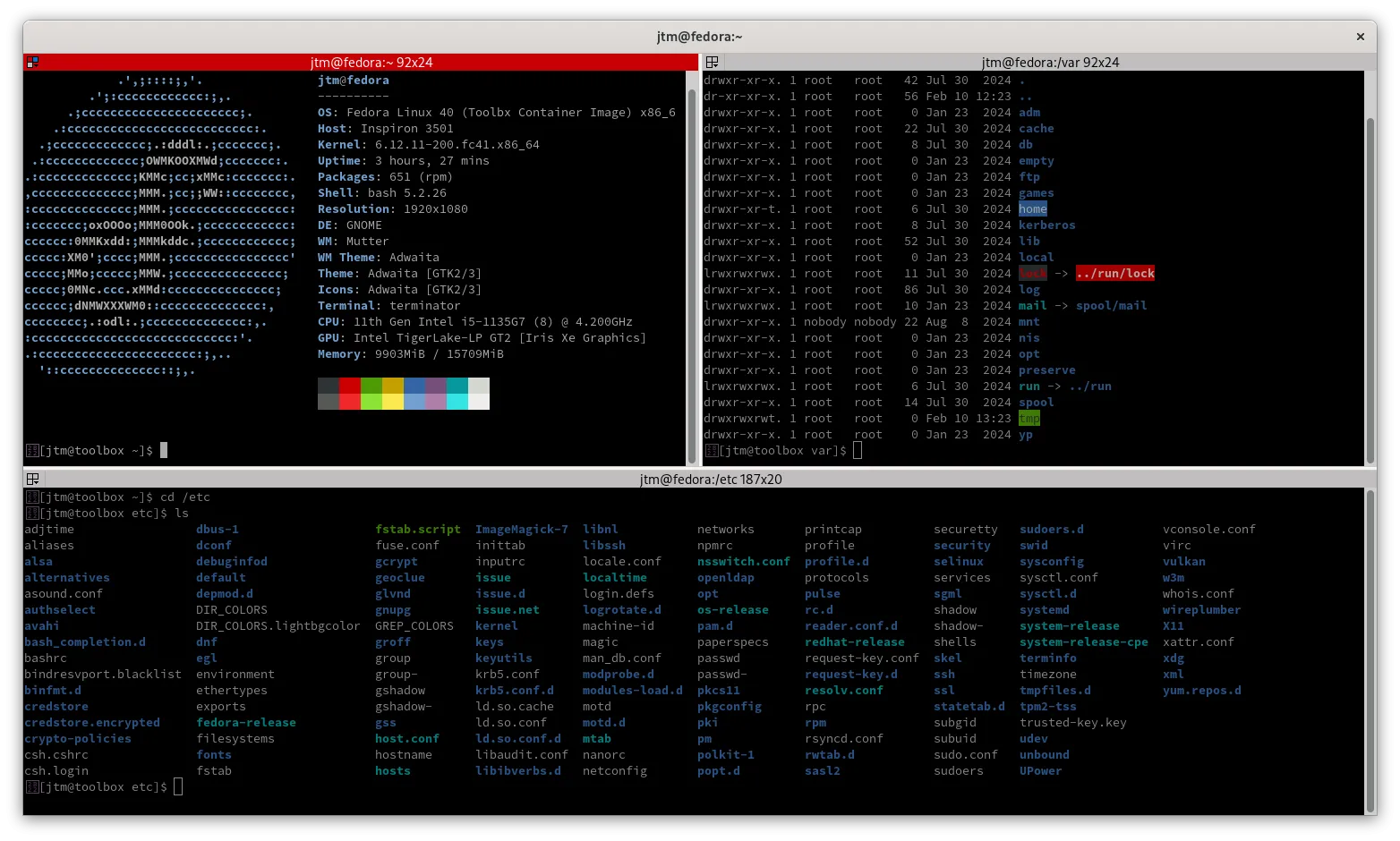Click the scrollbar of the /etc terminal pane
This screenshot has height=841, width=1400.
click(x=1370, y=653)
